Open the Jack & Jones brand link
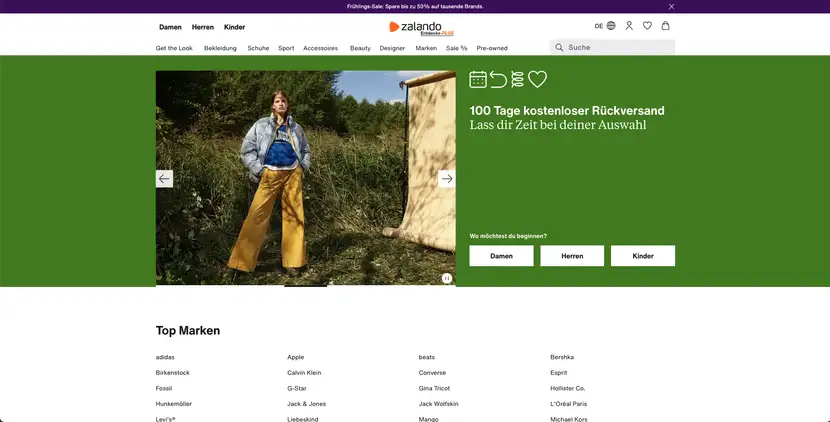Image resolution: width=830 pixels, height=422 pixels. [x=306, y=403]
